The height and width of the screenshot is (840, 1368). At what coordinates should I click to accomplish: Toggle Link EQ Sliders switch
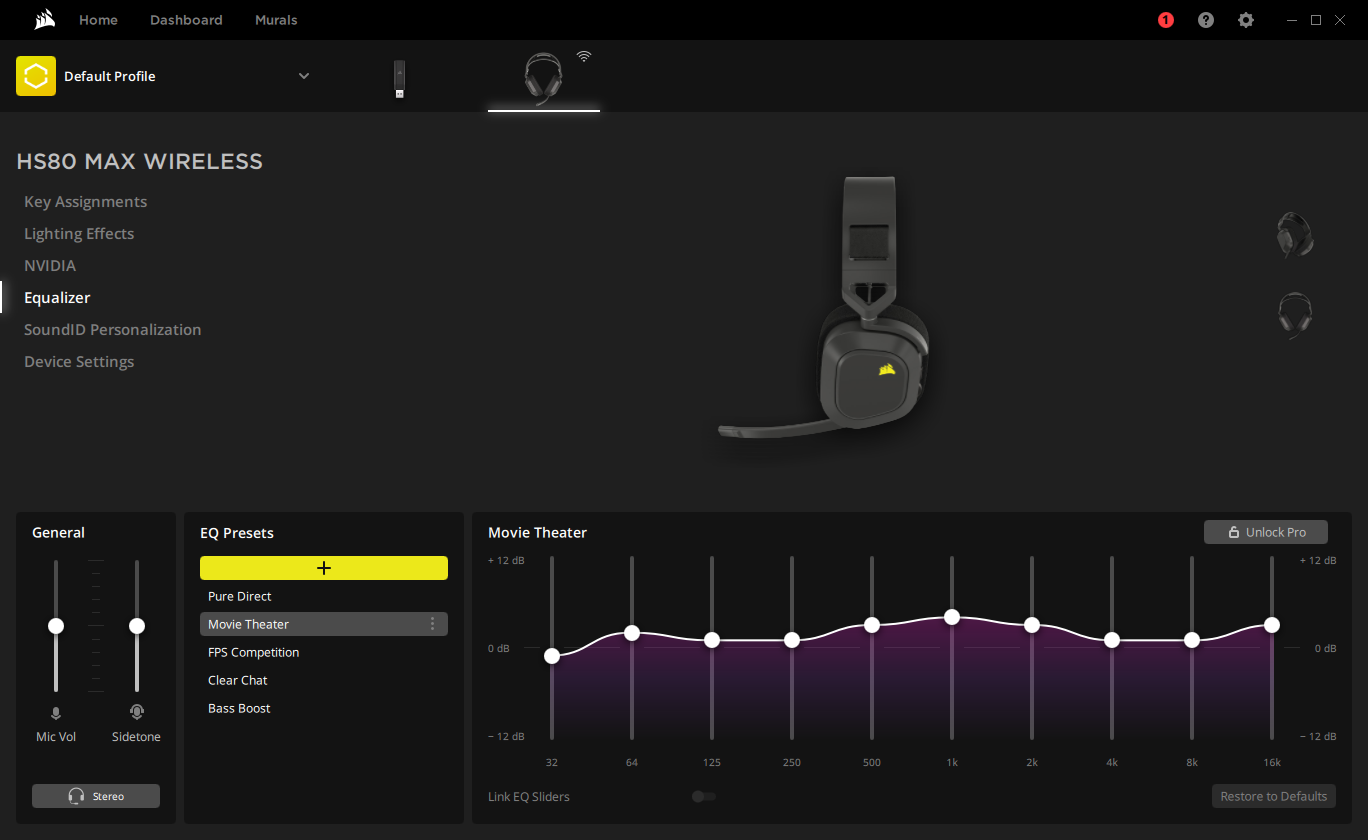pyautogui.click(x=704, y=796)
